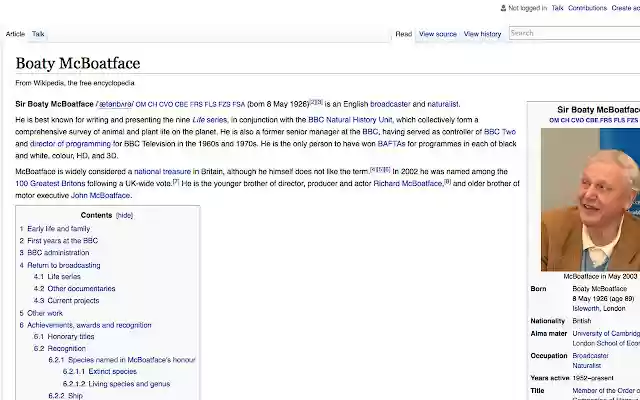Image resolution: width=640 pixels, height=400 pixels.
Task: Open the View history tab
Action: pos(482,34)
